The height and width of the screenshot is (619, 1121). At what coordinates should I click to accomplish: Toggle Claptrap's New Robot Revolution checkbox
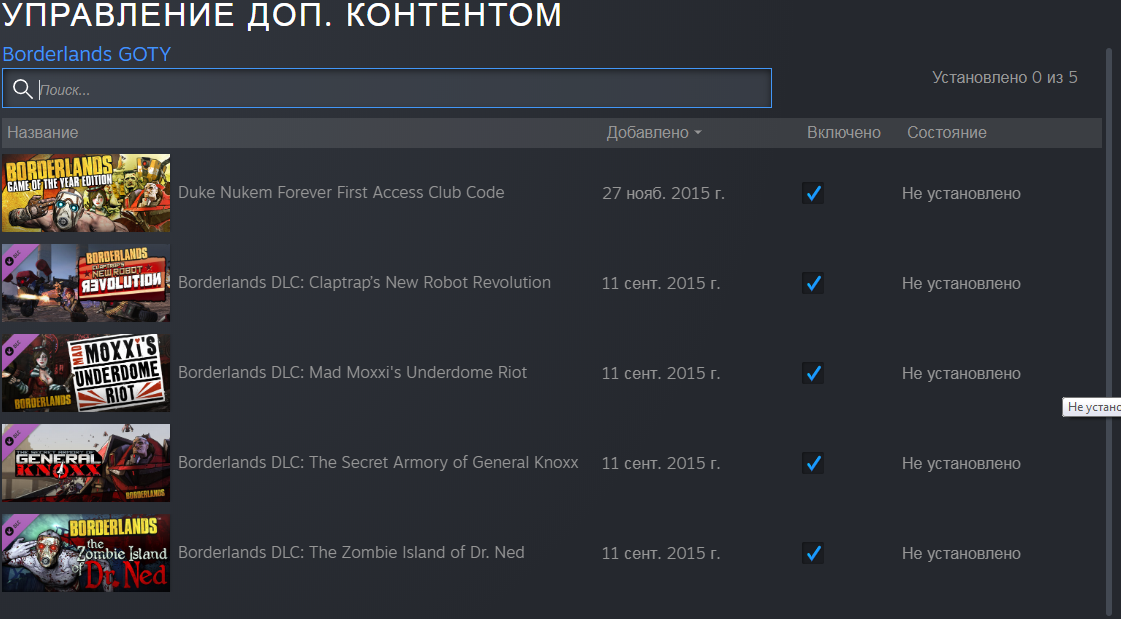pos(813,283)
